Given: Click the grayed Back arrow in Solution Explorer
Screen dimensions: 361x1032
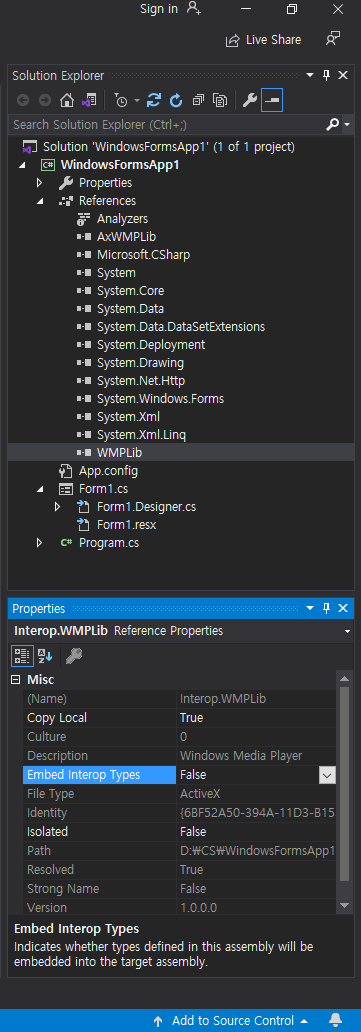Looking at the screenshot, I should [x=23, y=100].
